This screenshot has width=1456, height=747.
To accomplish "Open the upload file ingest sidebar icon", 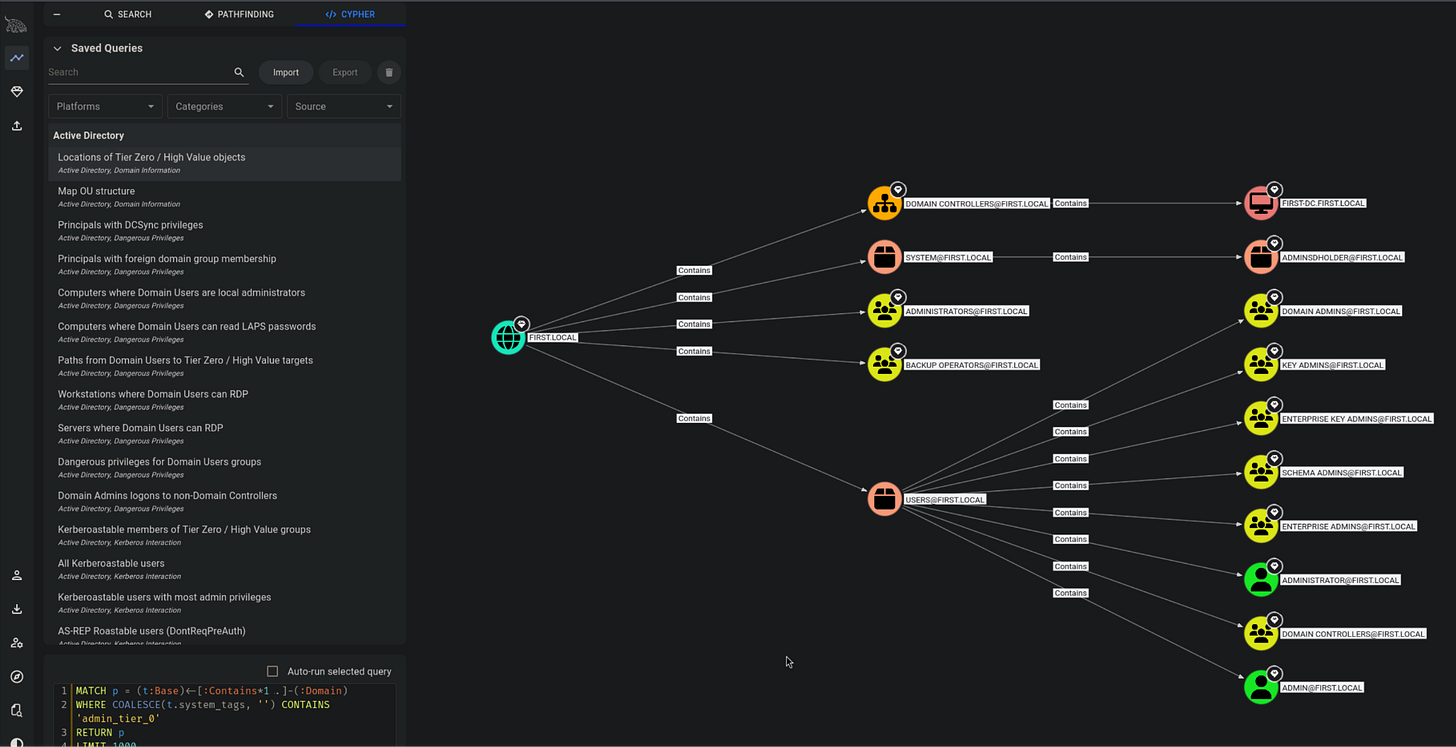I will 16,126.
